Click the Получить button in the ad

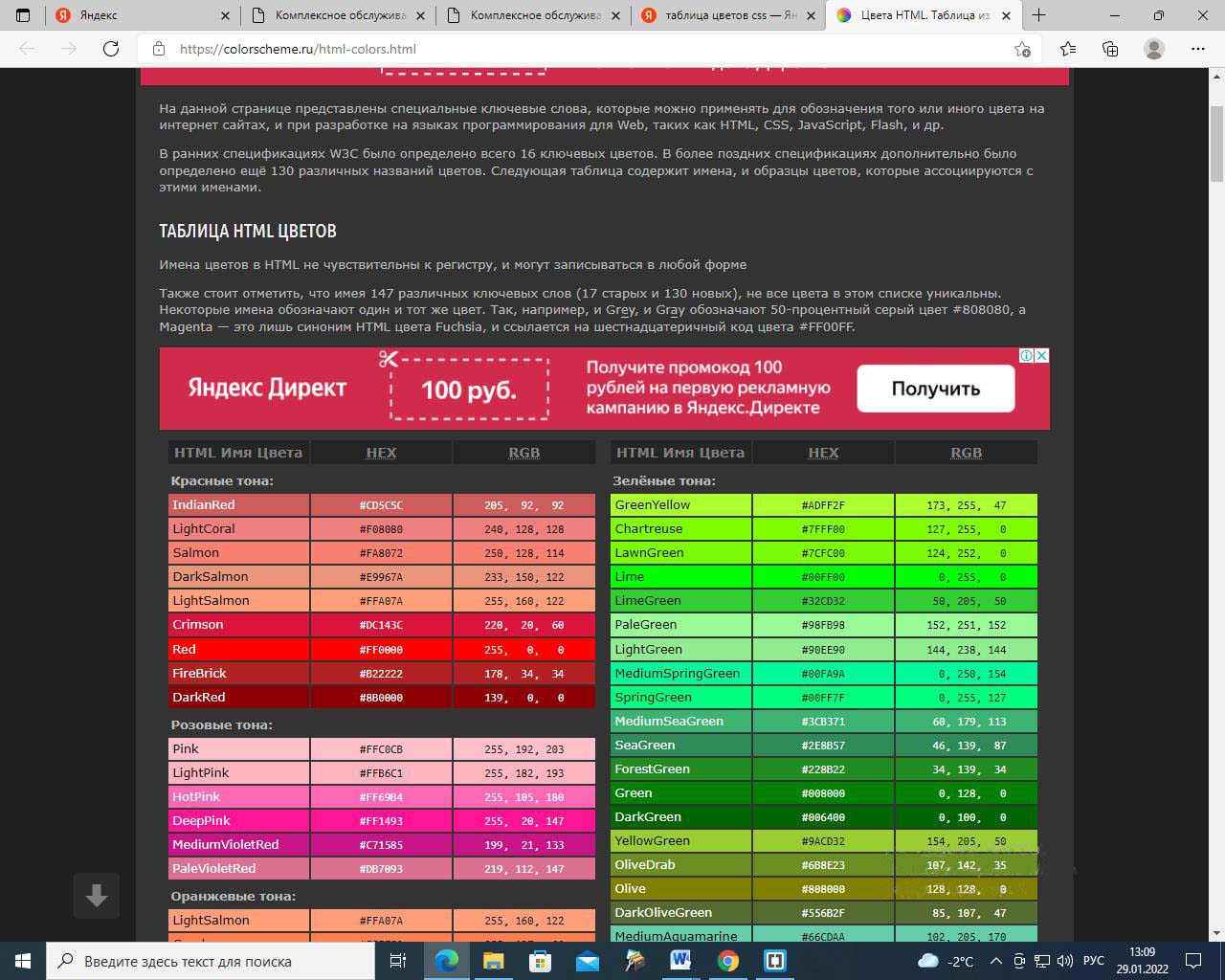(935, 389)
